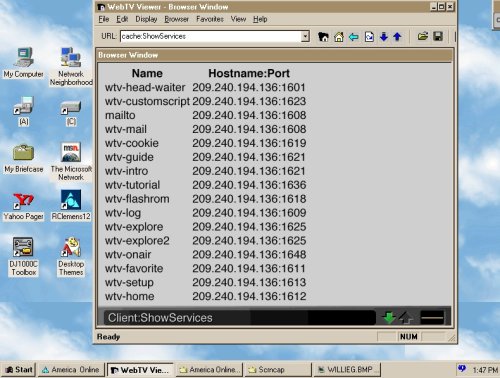The height and width of the screenshot is (378, 500).
Task: Open the Display menu
Action: click(146, 19)
